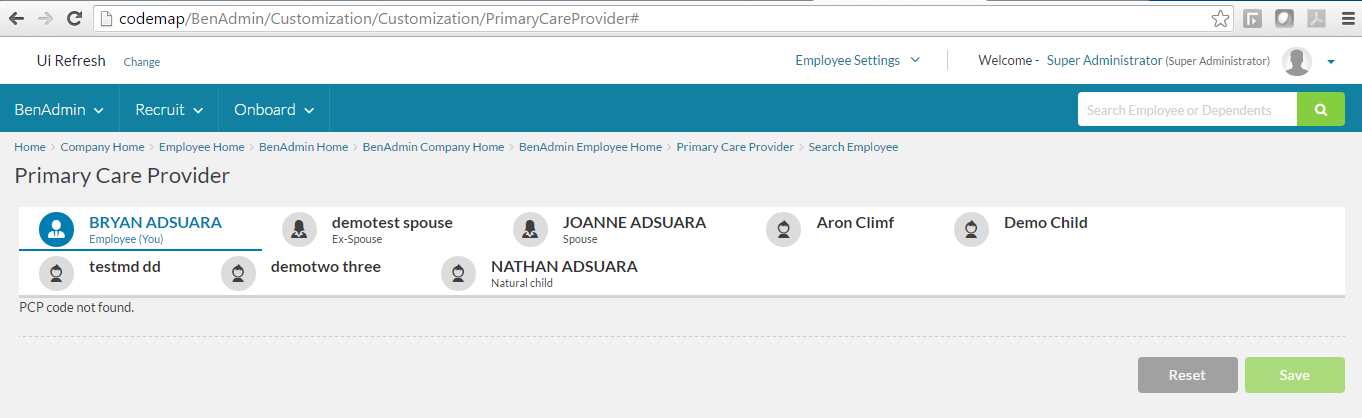The width and height of the screenshot is (1362, 418).
Task: Follow the Change link beside Ui Refresh
Action: point(142,62)
